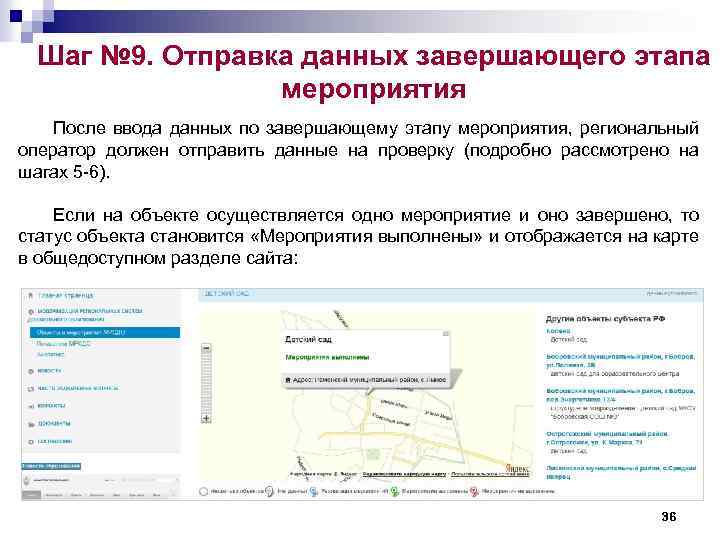Zoom in the map with plus button
The width and height of the screenshot is (720, 540).
click(x=207, y=419)
